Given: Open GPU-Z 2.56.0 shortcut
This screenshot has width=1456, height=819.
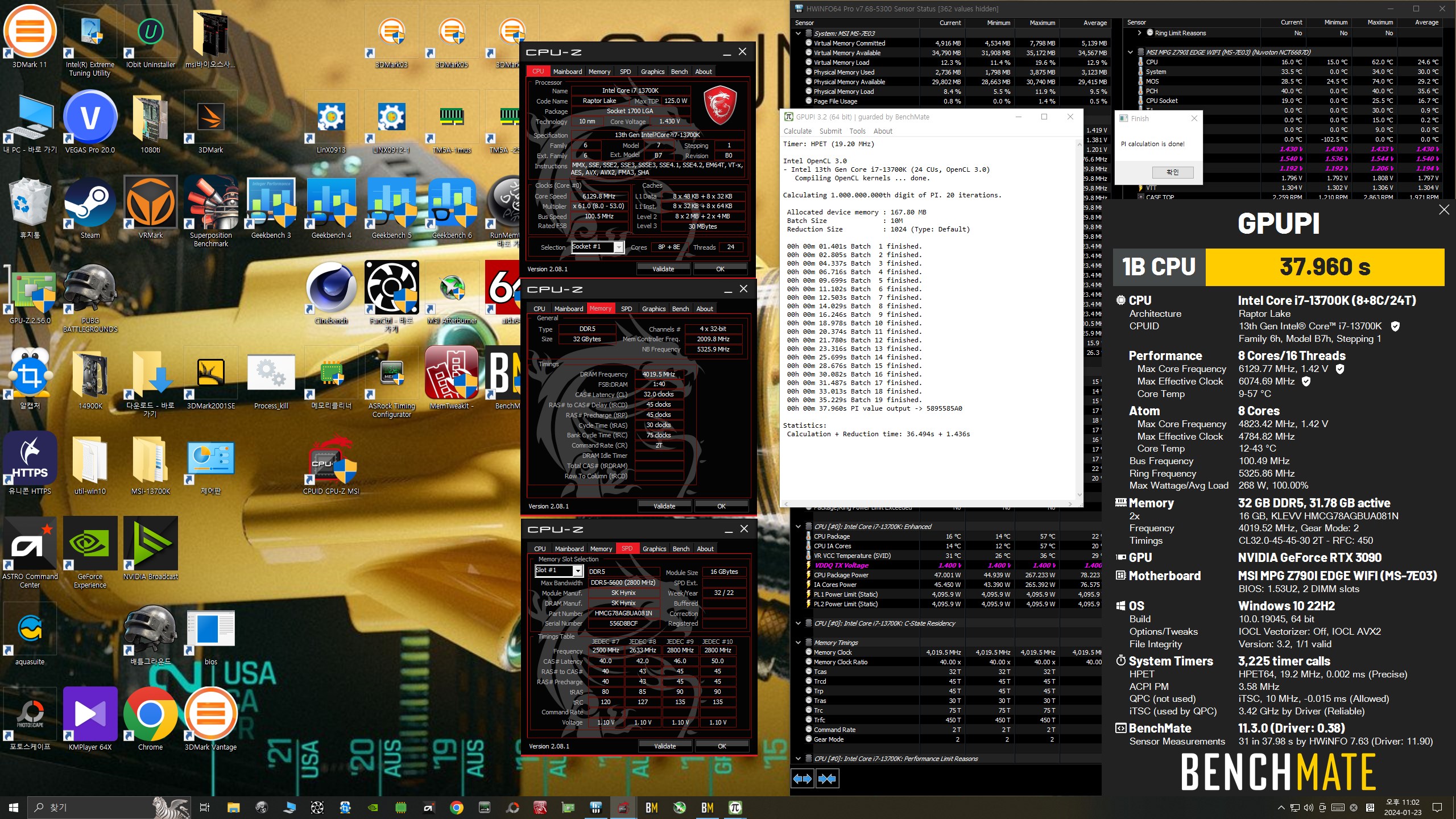Looking at the screenshot, I should (x=30, y=292).
